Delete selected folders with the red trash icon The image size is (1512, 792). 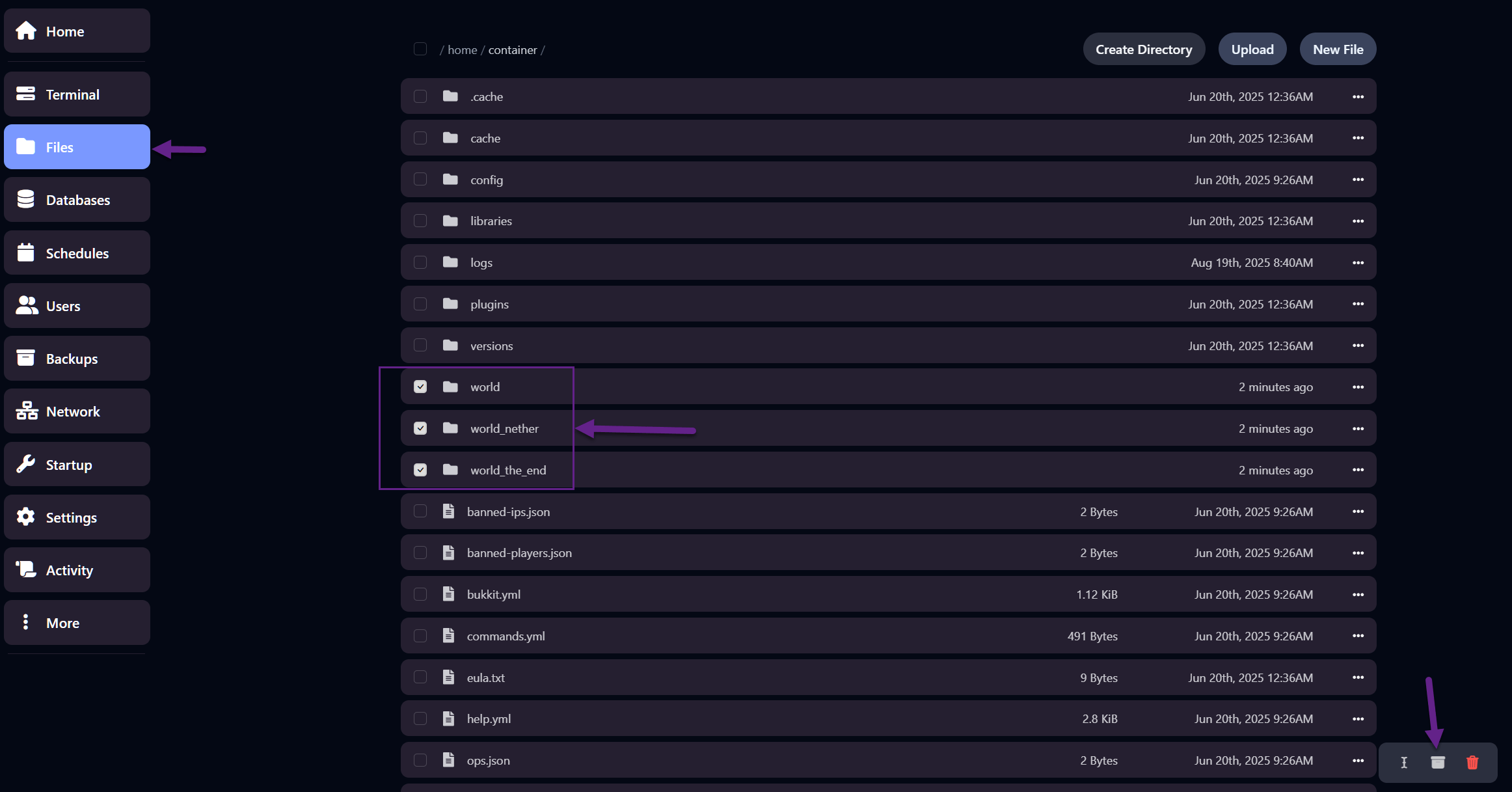pyautogui.click(x=1472, y=761)
